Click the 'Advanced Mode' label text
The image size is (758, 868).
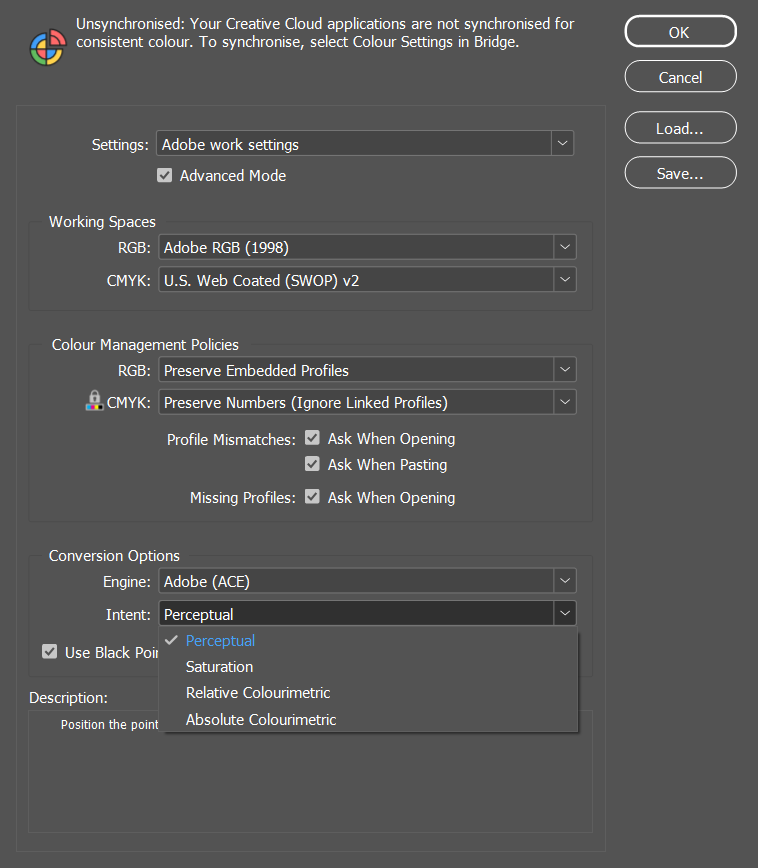(x=233, y=175)
